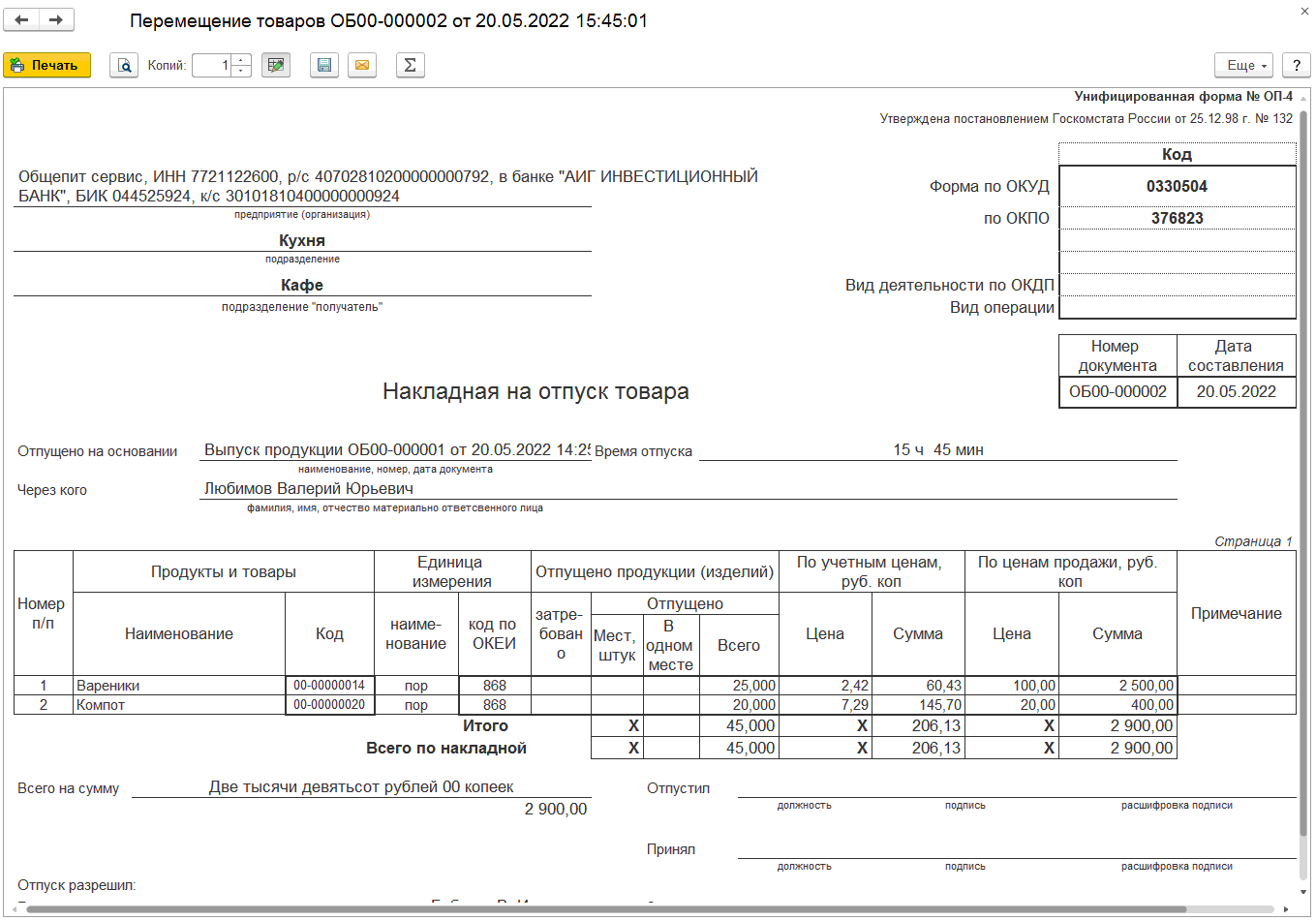This screenshot has width=1316, height=921.
Task: Click price cell 7,29
Action: coord(825,705)
